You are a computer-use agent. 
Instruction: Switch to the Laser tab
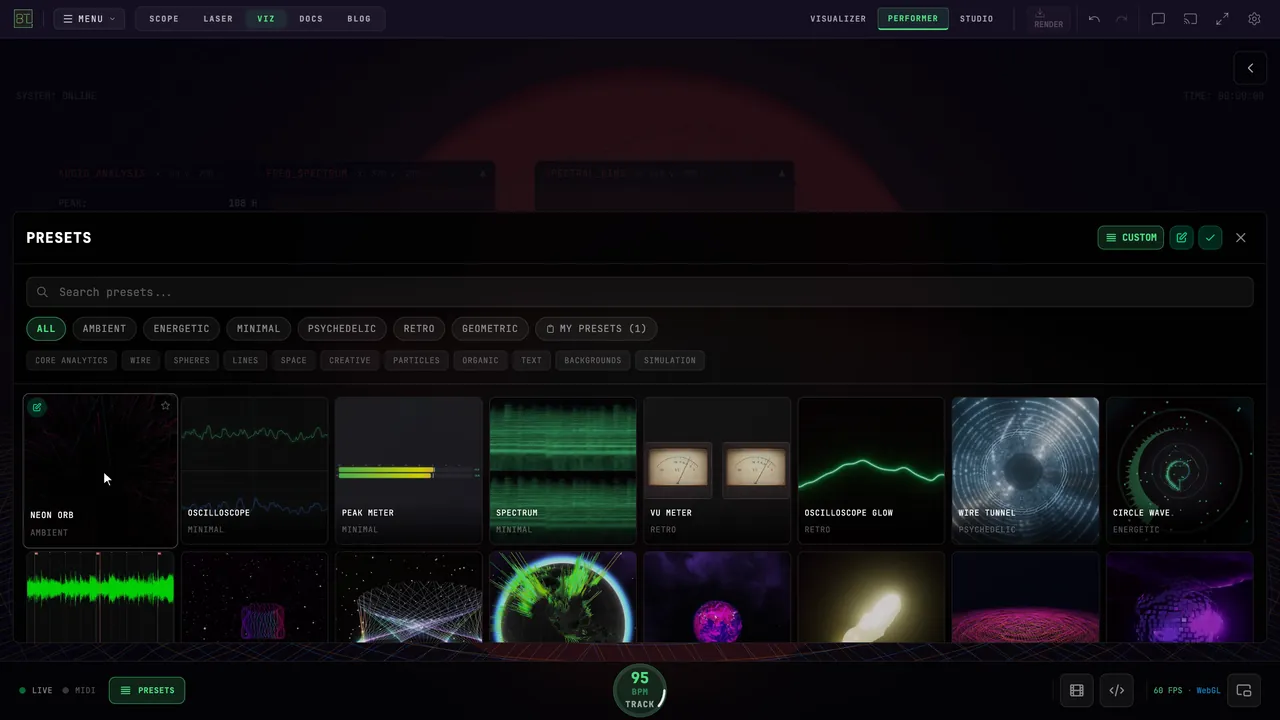click(x=218, y=19)
